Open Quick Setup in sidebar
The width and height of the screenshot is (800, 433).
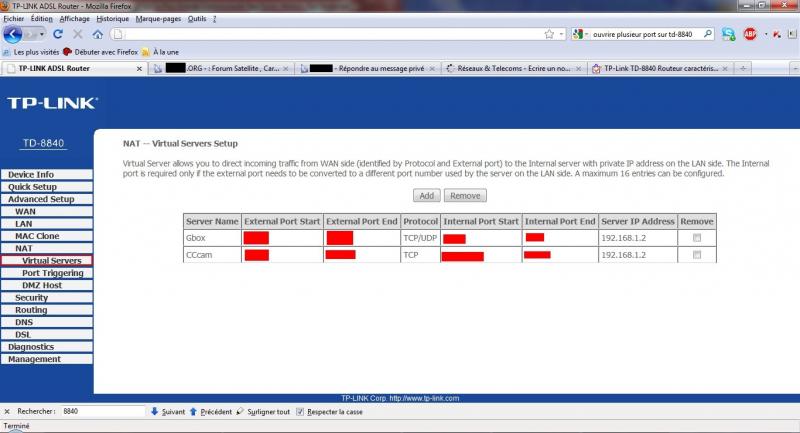tap(46, 187)
